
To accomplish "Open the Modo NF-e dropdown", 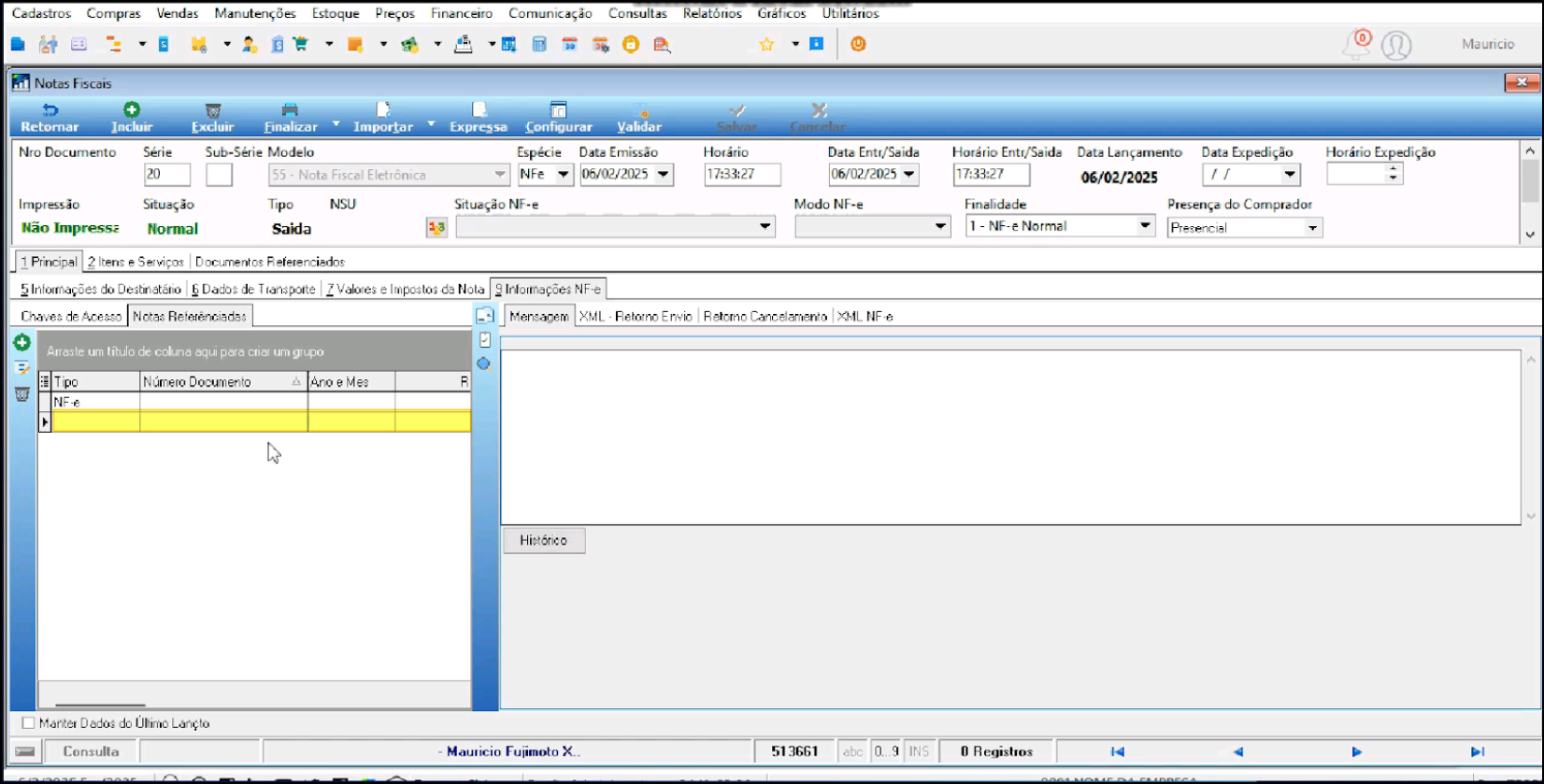I will click(x=940, y=226).
